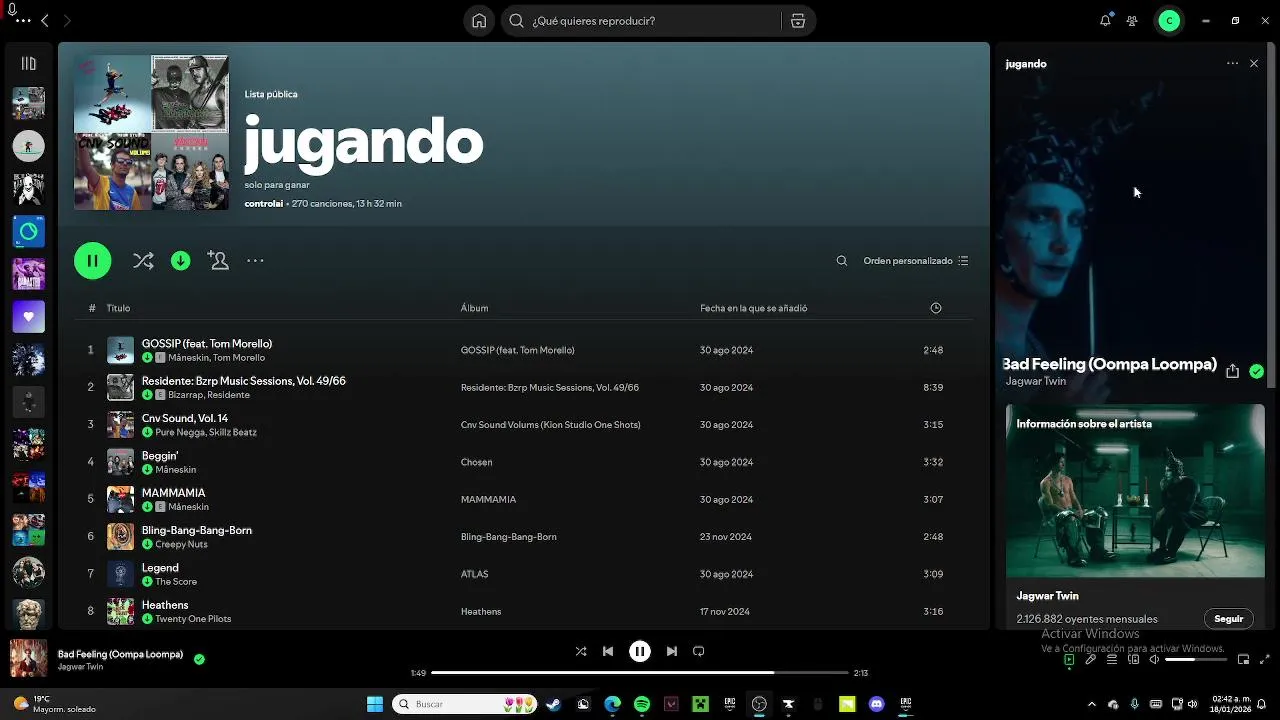This screenshot has height=720, width=1280.
Task: Click the duration clock column header
Action: [936, 308]
